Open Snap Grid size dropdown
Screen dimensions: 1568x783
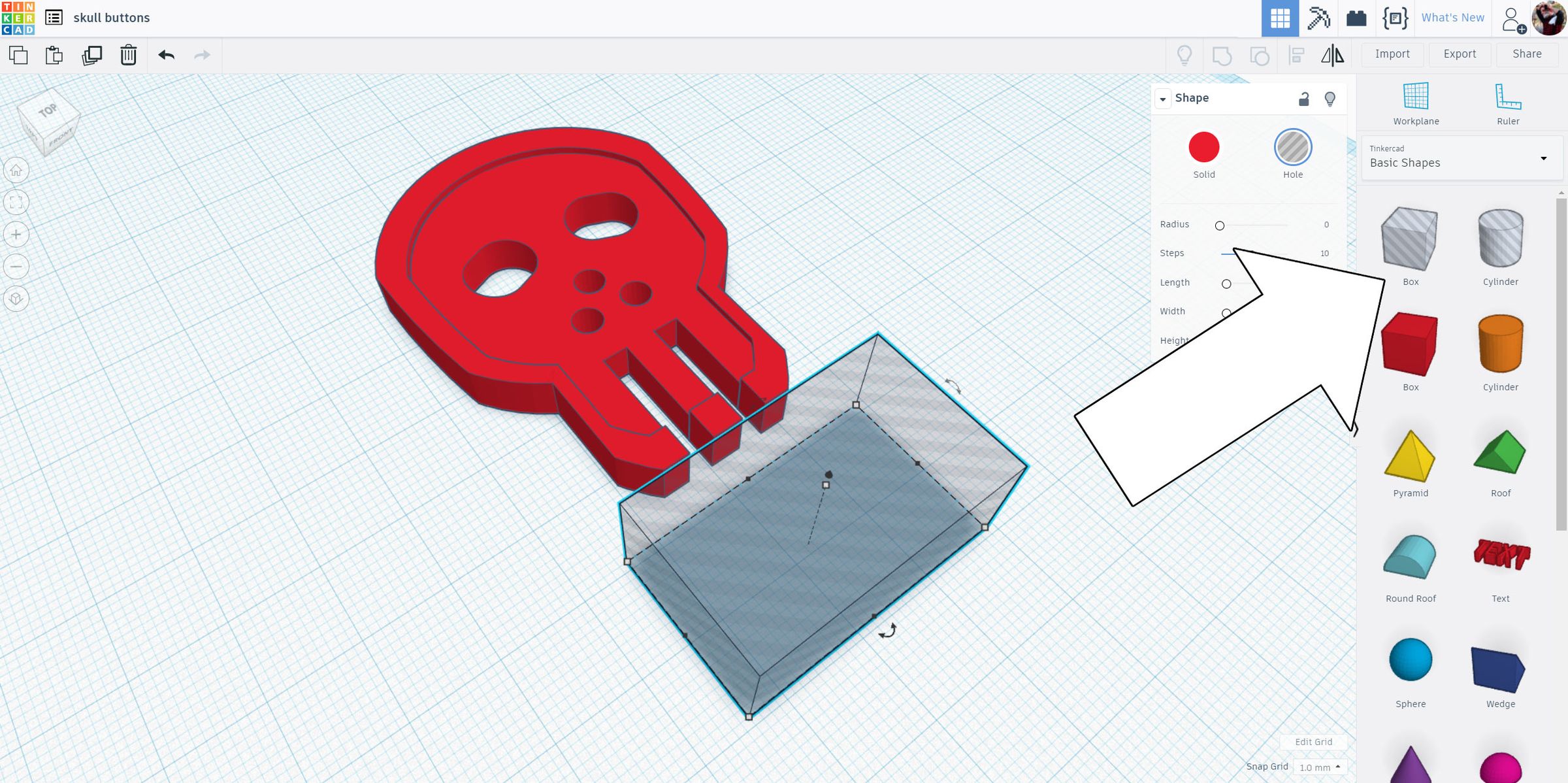point(1320,767)
